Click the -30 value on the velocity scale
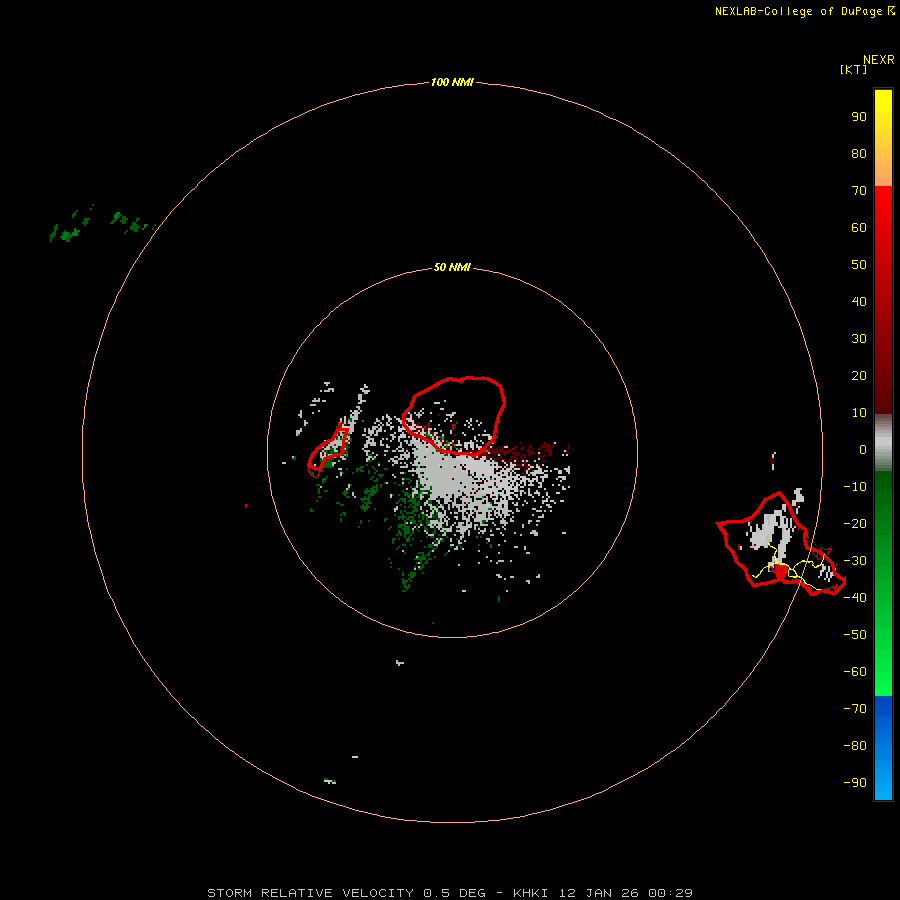 (x=855, y=561)
